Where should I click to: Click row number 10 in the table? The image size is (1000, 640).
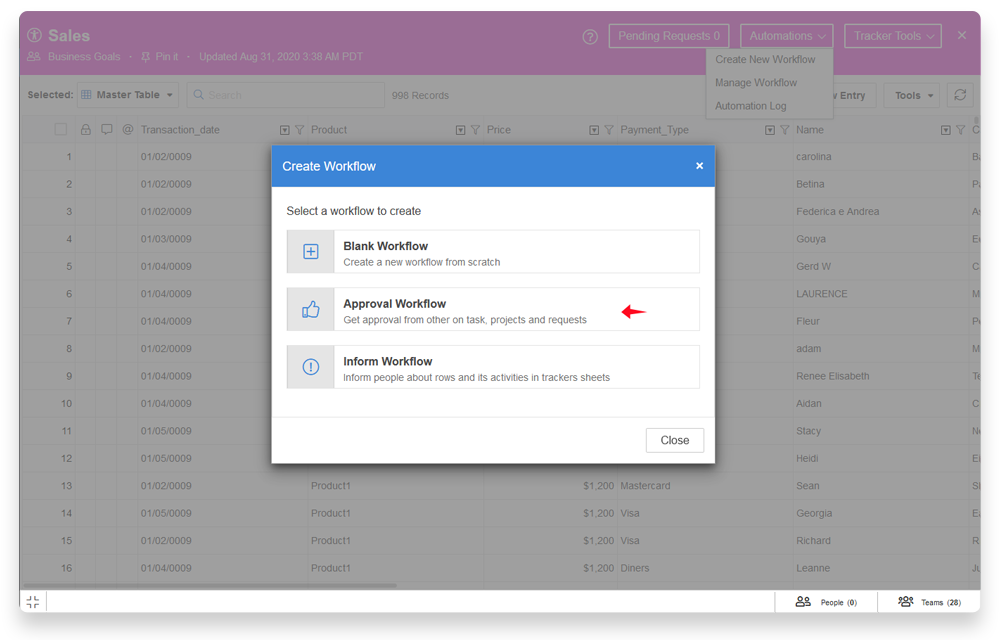click(66, 404)
